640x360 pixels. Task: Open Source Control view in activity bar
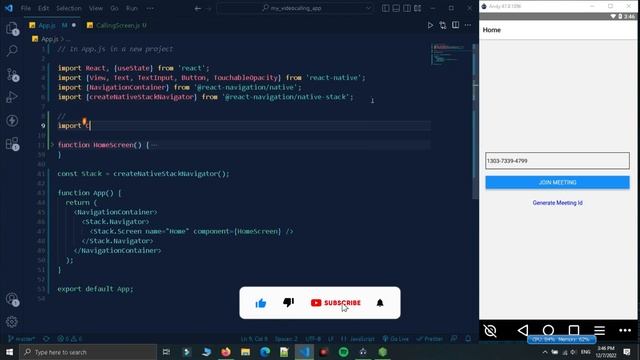click(12, 74)
